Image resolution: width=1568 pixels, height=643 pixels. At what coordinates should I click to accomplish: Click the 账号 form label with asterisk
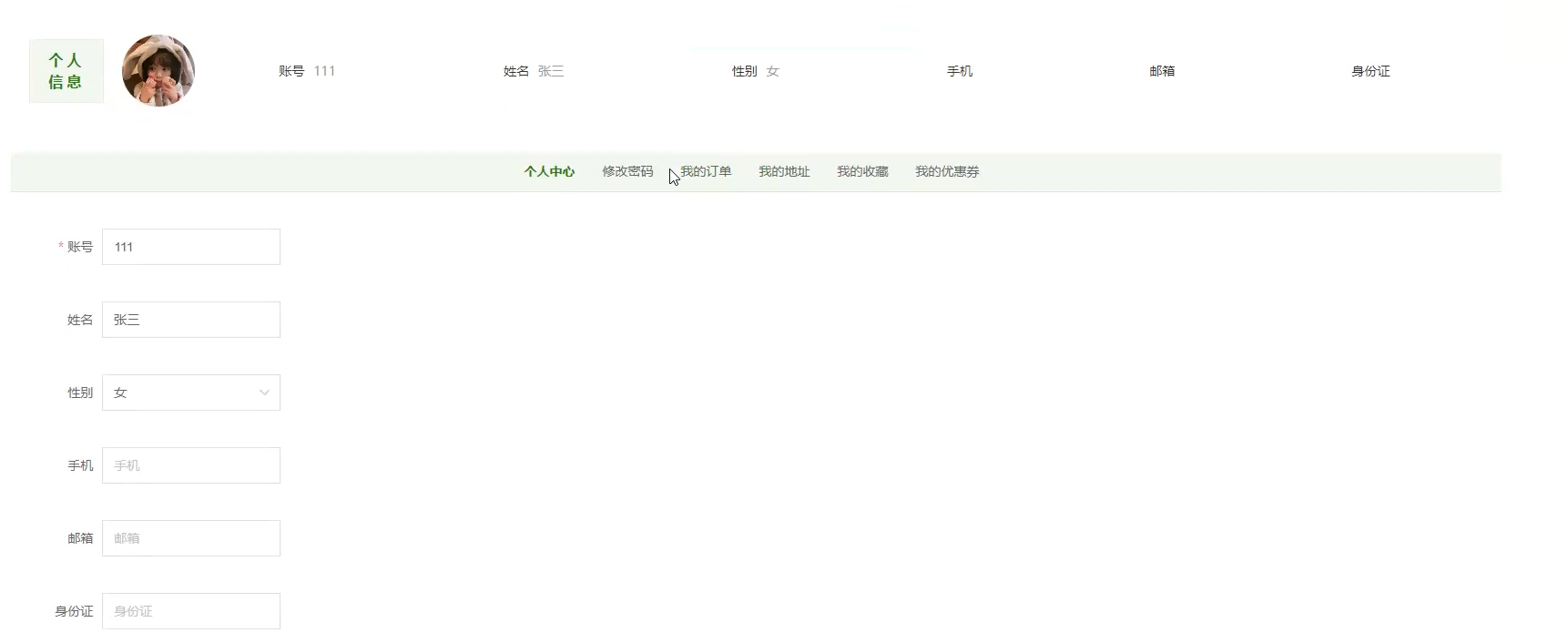click(76, 247)
